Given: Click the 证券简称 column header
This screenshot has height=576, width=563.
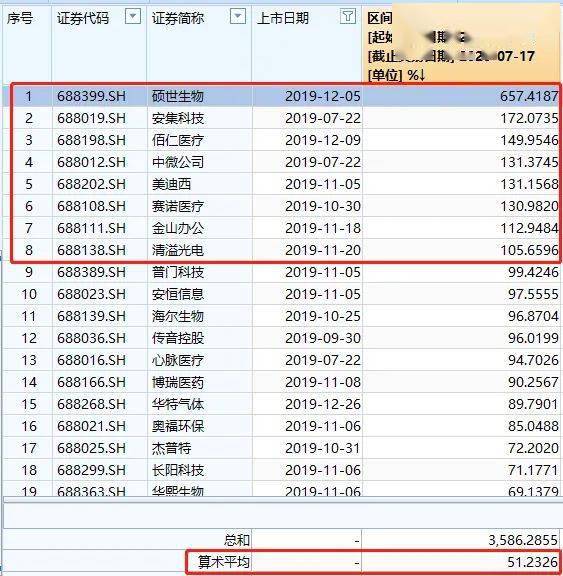Looking at the screenshot, I should [x=178, y=18].
